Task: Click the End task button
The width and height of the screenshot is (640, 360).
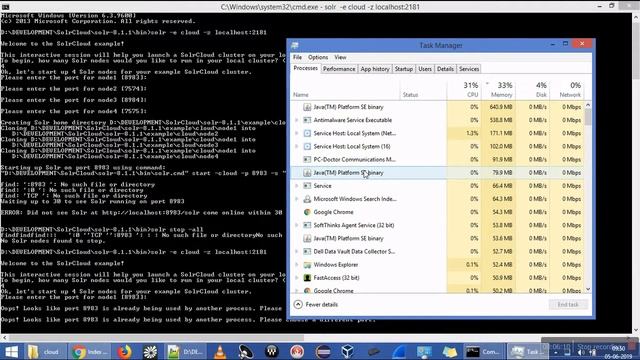Action: pos(568,304)
